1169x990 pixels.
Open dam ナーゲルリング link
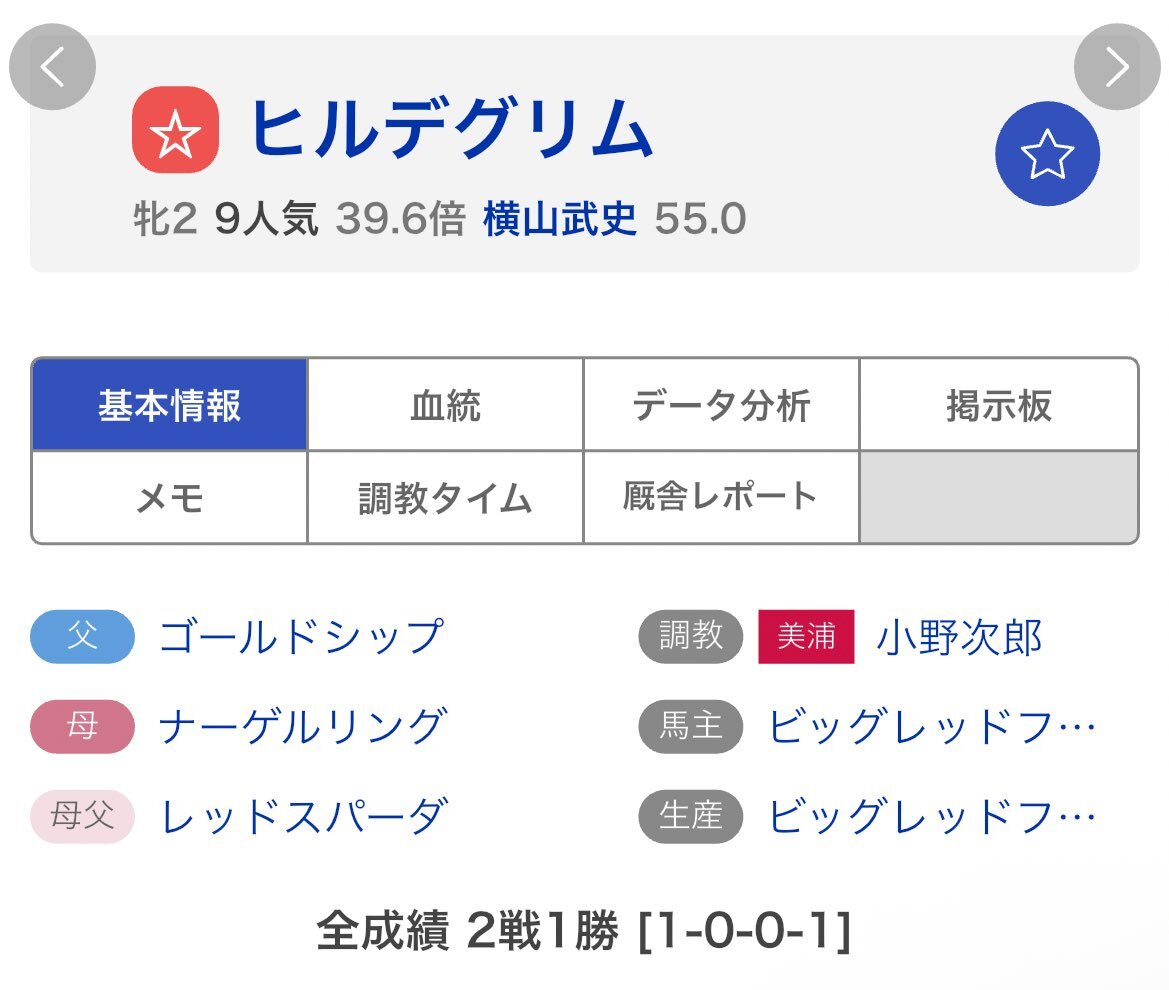(x=302, y=727)
